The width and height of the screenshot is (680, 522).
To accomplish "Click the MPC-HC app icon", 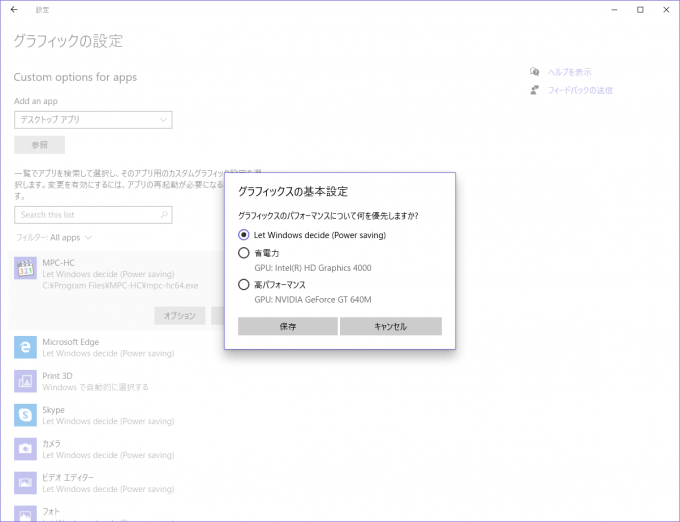I will coord(25,268).
